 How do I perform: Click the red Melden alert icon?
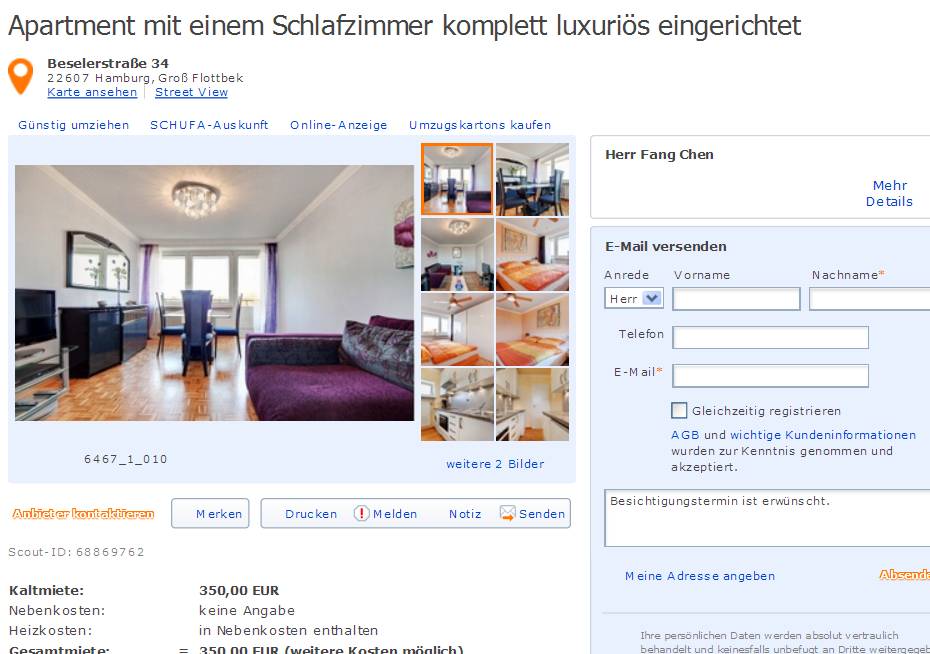[361, 513]
